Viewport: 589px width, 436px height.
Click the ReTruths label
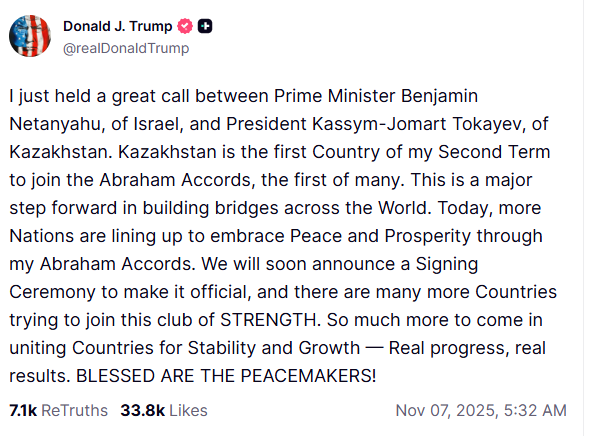[x=74, y=410]
